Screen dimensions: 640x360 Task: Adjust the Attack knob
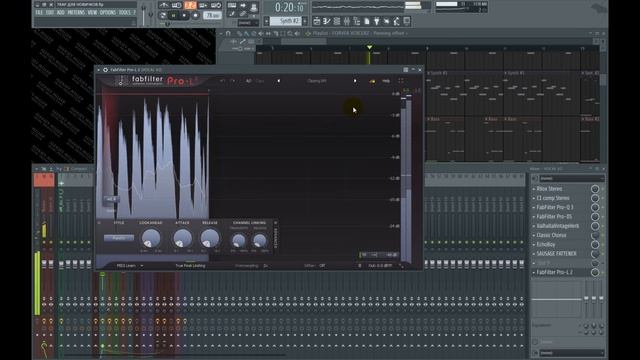pyautogui.click(x=182, y=238)
